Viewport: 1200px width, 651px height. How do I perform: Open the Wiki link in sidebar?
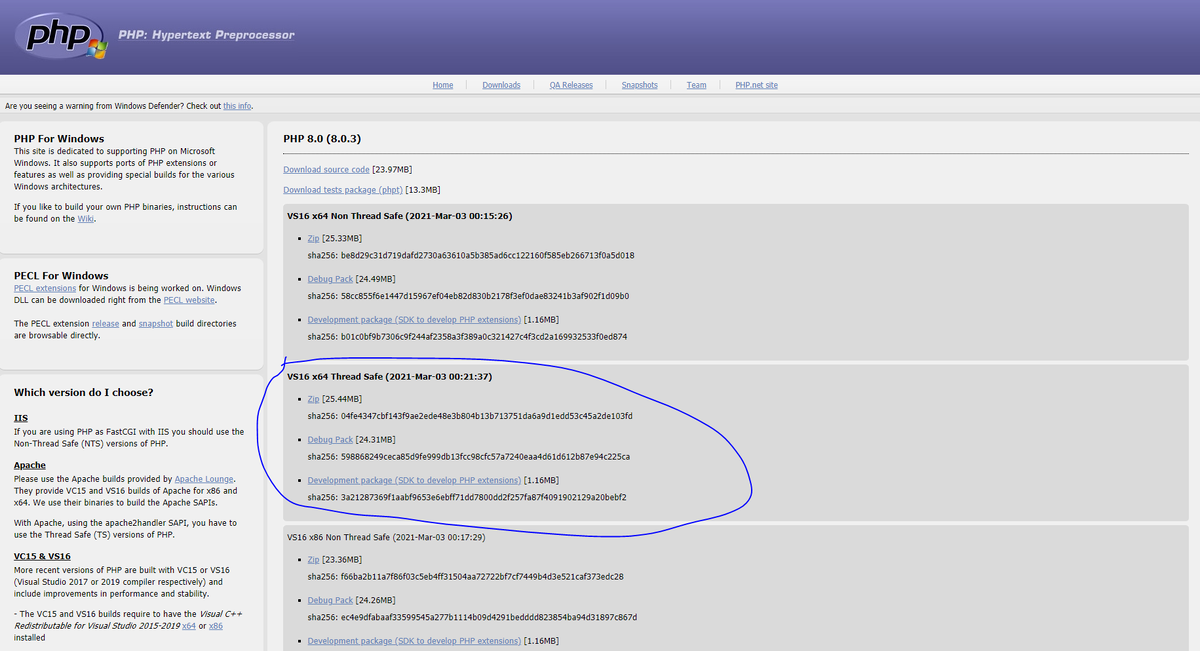[88, 219]
